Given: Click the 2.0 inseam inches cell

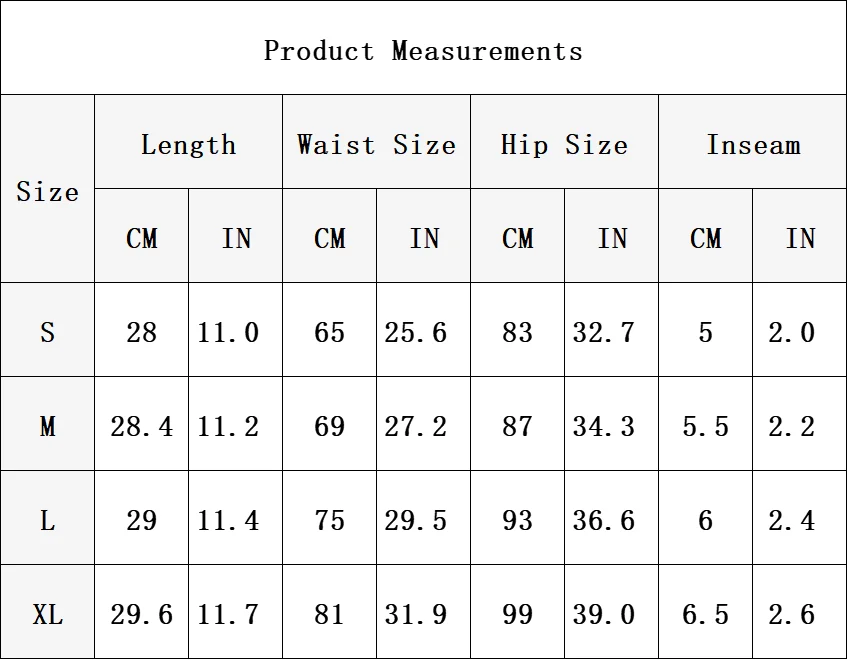Looking at the screenshot, I should click(x=799, y=329).
